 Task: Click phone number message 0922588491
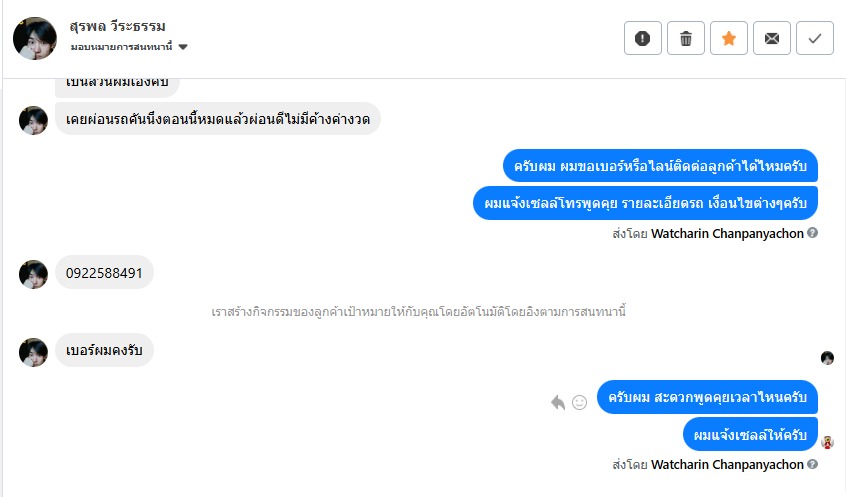click(104, 272)
